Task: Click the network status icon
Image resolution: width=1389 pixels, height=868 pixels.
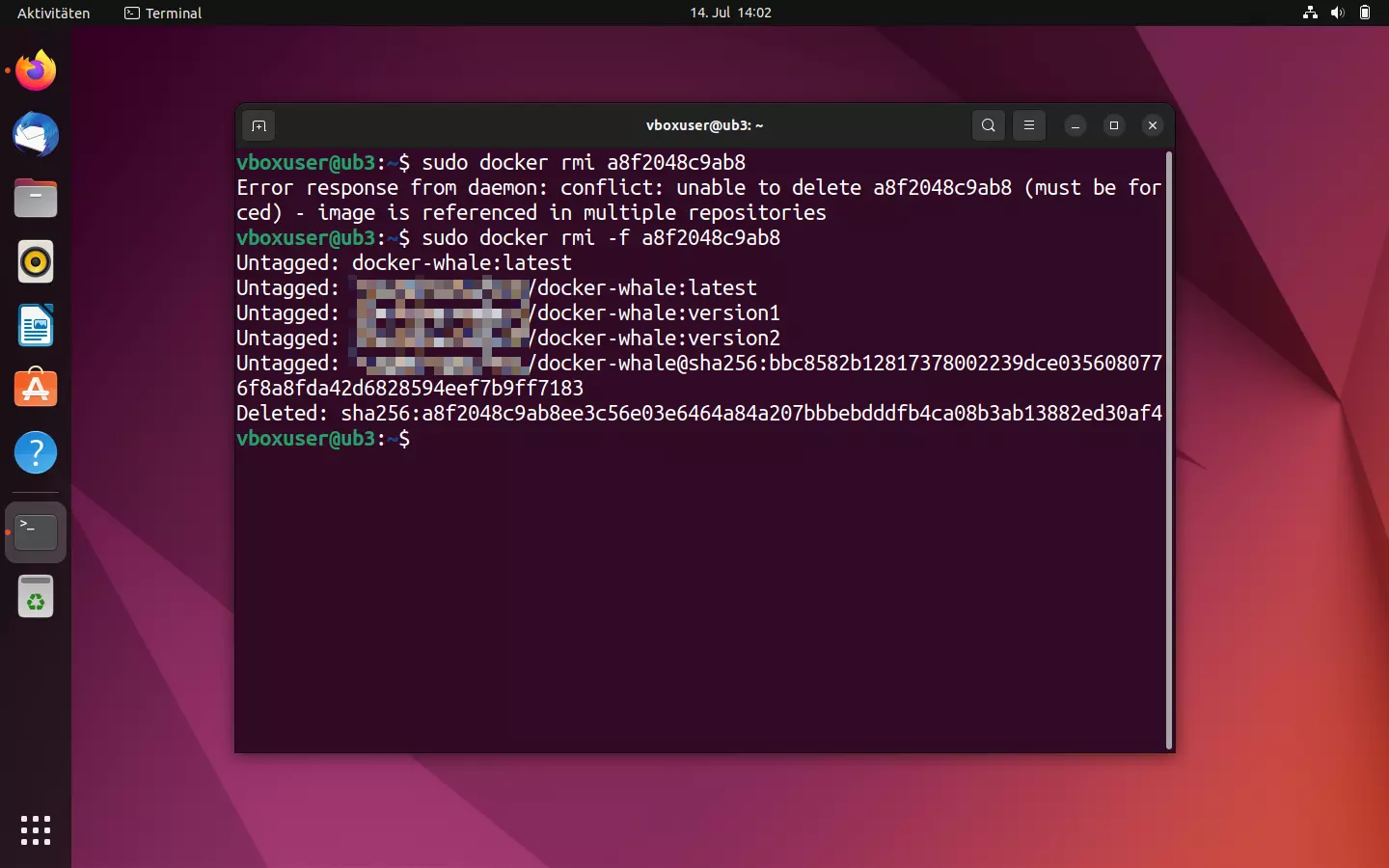Action: pyautogui.click(x=1309, y=13)
